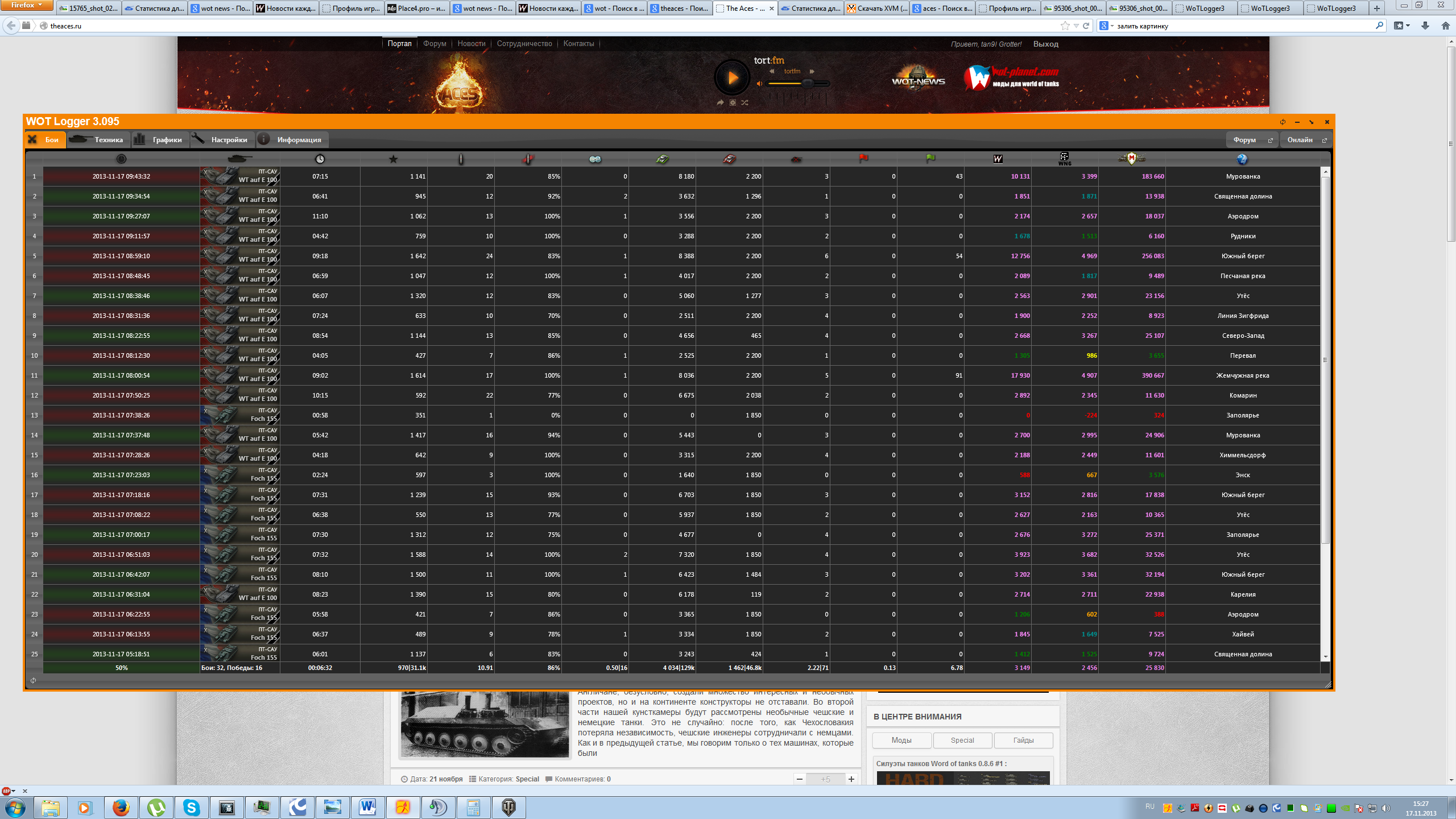Click the Форум button in logger
The height and width of the screenshot is (819, 1456).
pos(1251,140)
